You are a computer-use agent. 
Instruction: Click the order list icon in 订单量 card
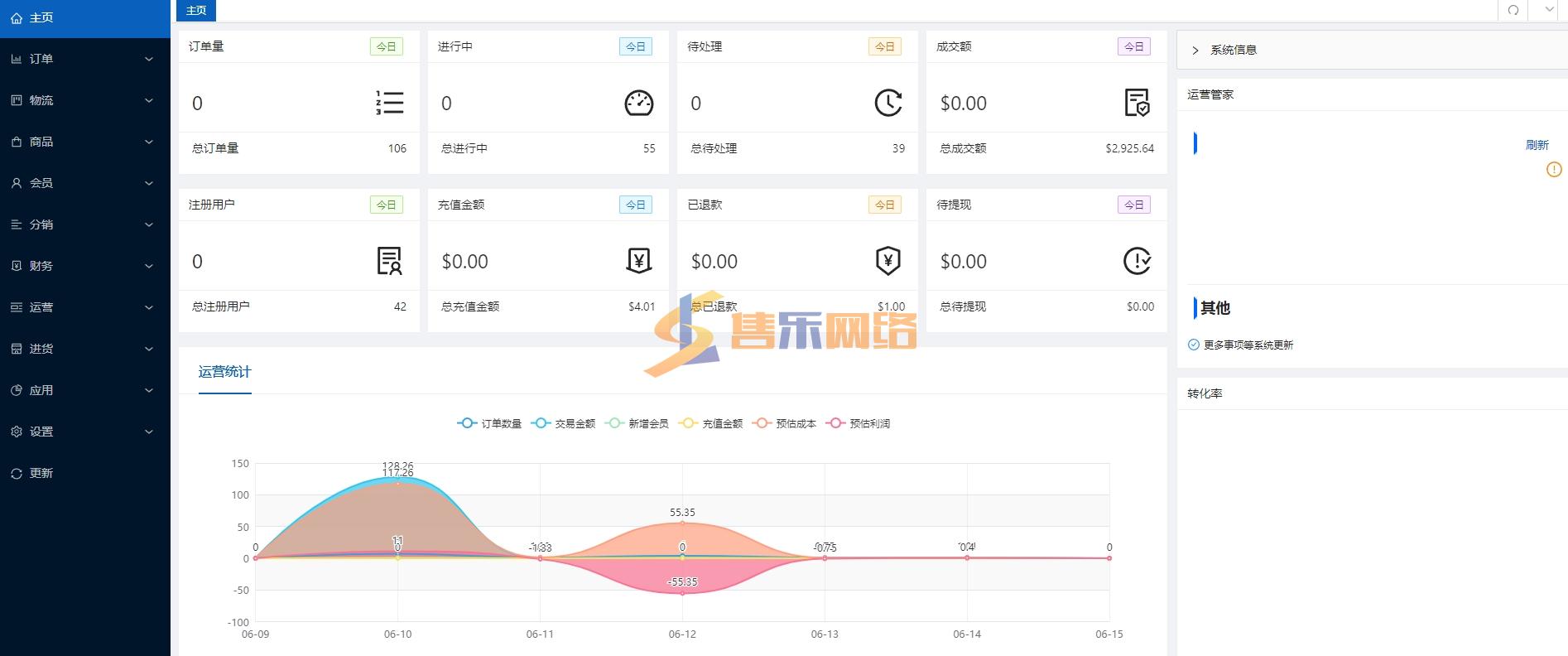pyautogui.click(x=389, y=103)
